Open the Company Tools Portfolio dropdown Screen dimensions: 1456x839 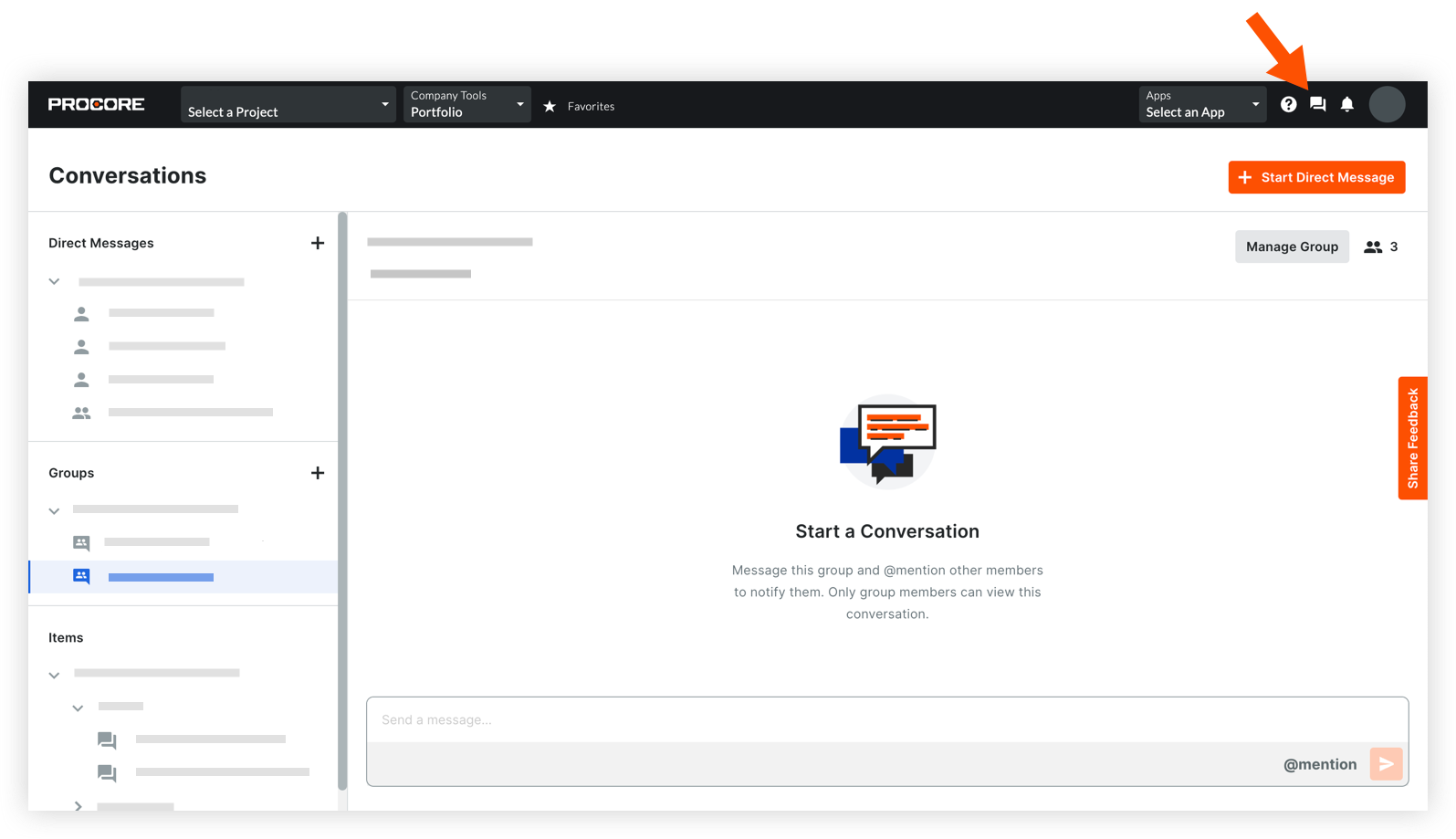coord(466,104)
